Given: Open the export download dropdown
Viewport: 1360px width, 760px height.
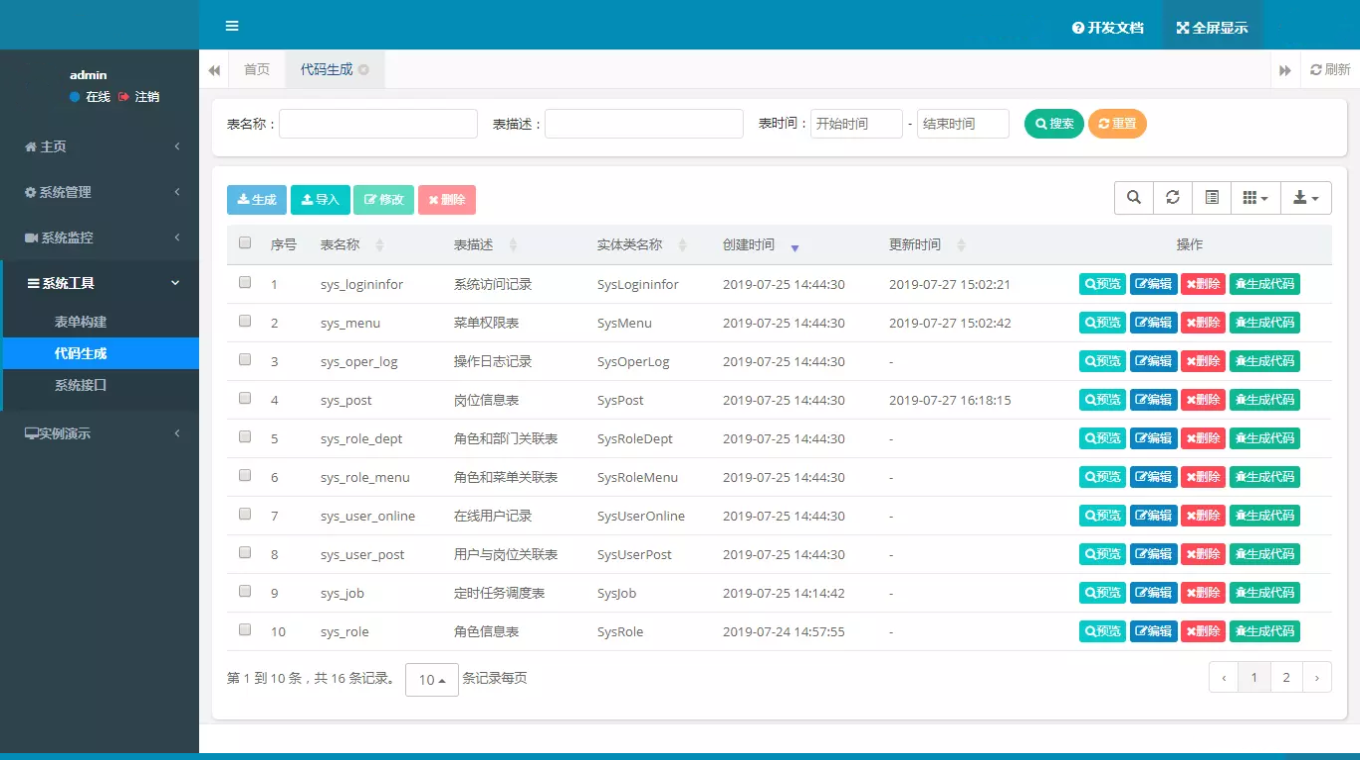Looking at the screenshot, I should tap(1306, 198).
